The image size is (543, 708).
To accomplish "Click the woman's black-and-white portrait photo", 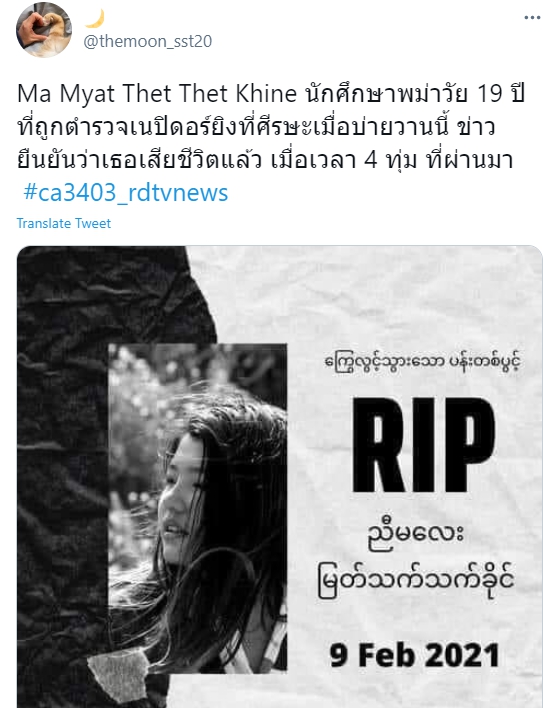I will [x=198, y=508].
